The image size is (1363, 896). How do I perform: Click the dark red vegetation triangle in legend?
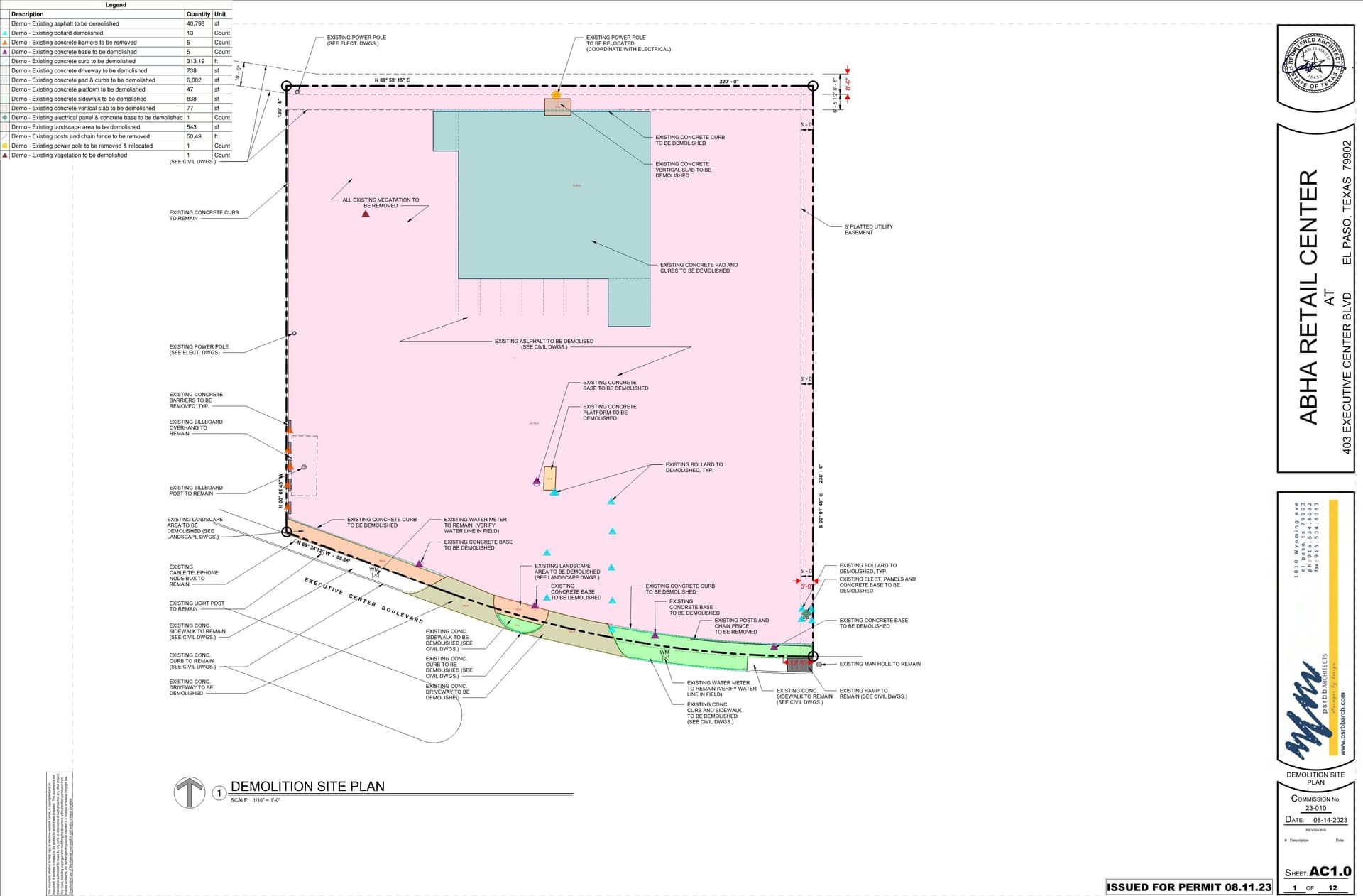[x=5, y=155]
